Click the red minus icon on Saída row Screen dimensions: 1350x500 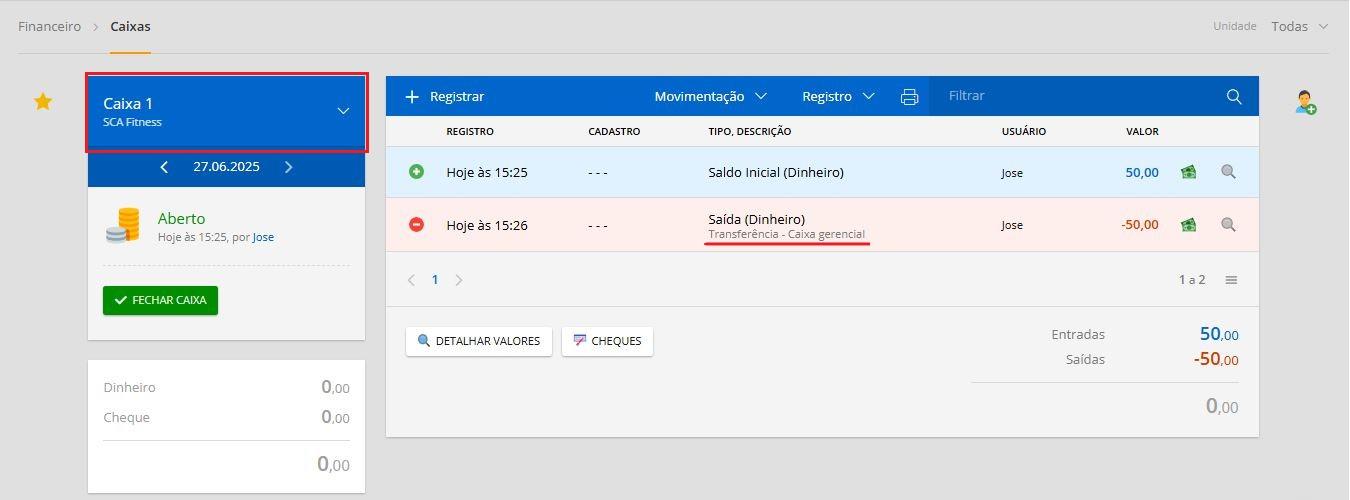coord(417,225)
